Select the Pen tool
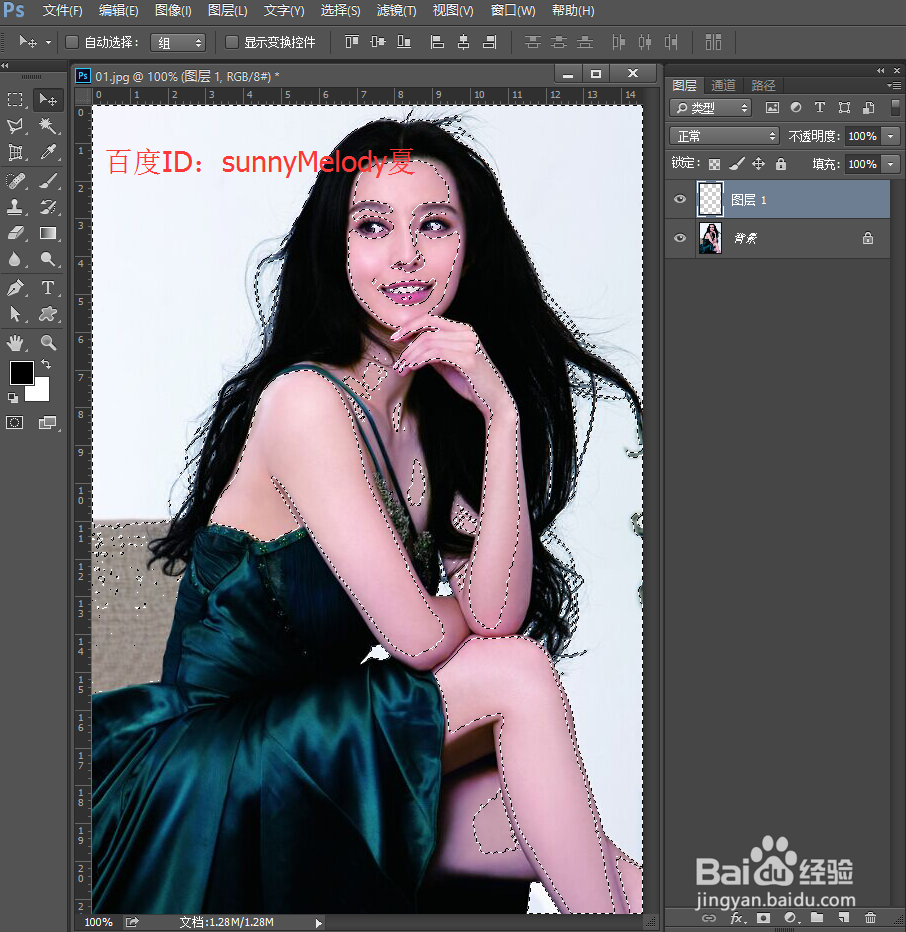 click(15, 288)
